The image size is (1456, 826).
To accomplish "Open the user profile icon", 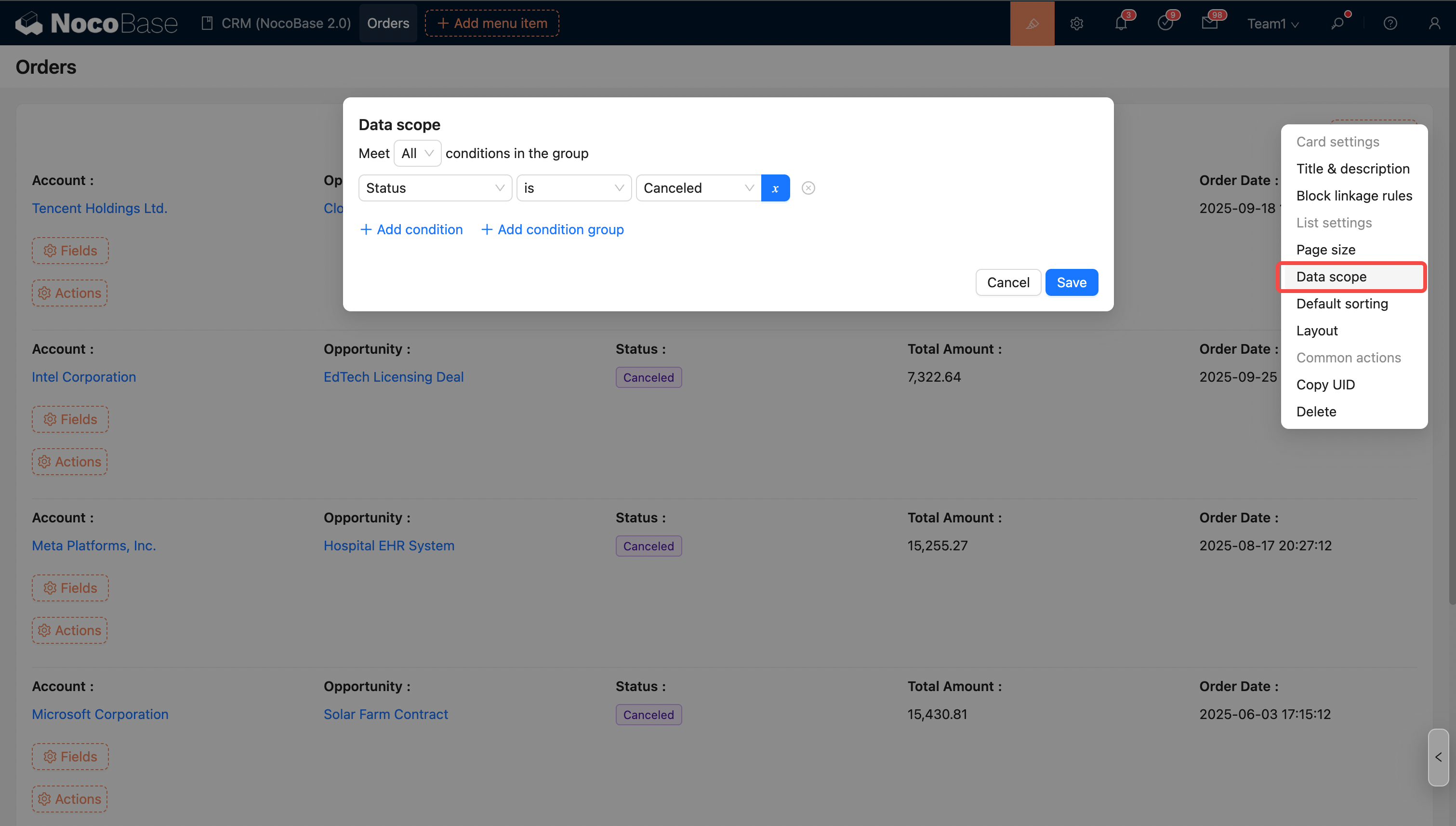I will [x=1434, y=23].
